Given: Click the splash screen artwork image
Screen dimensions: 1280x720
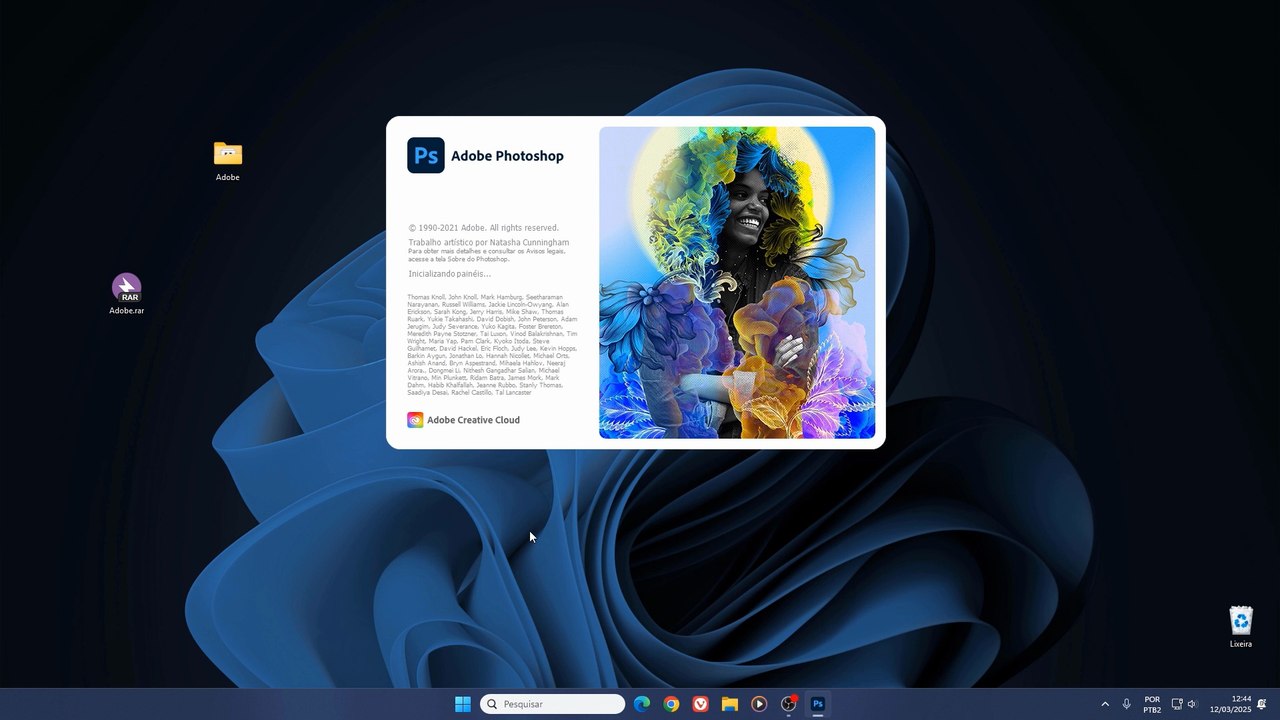Looking at the screenshot, I should (737, 282).
